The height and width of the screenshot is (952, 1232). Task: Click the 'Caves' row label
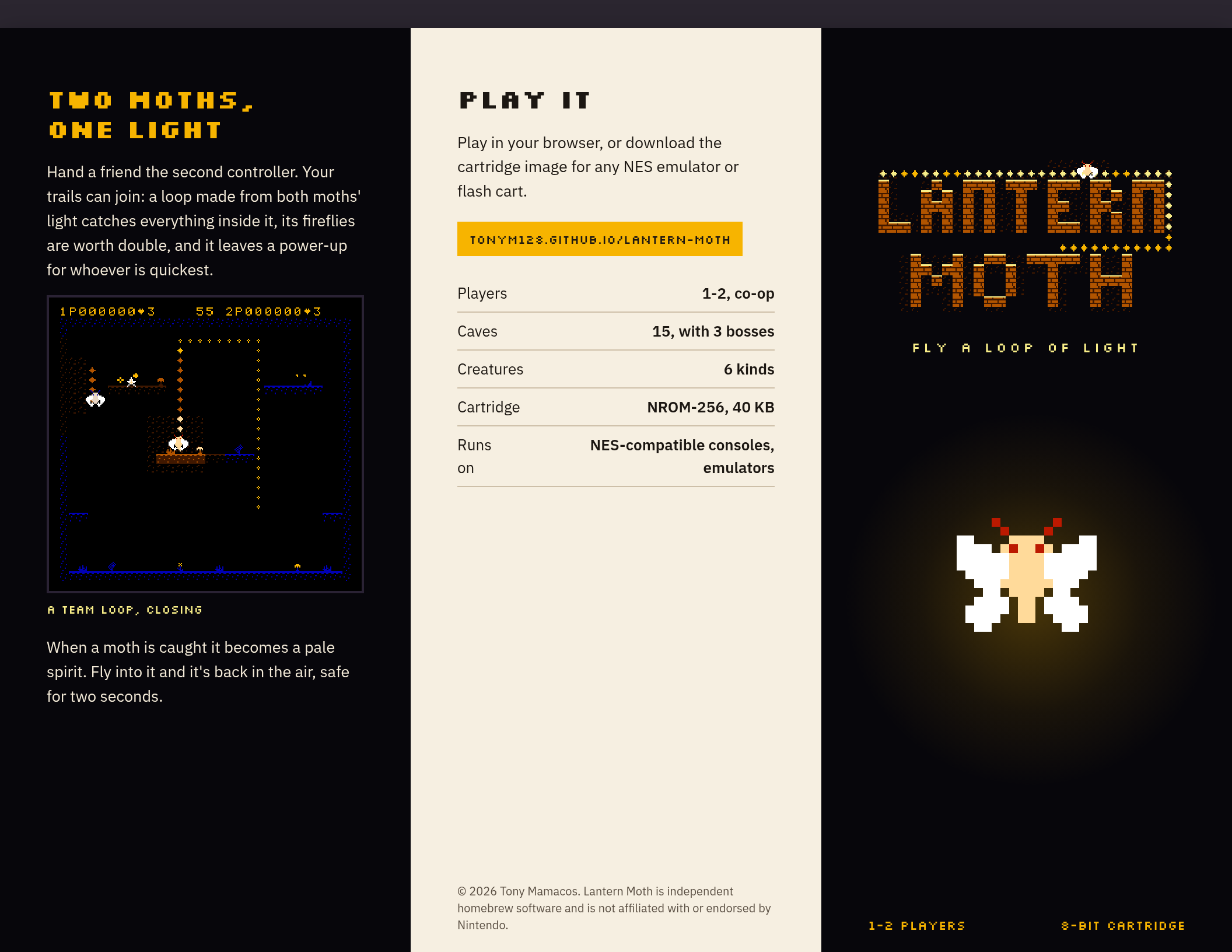(477, 331)
